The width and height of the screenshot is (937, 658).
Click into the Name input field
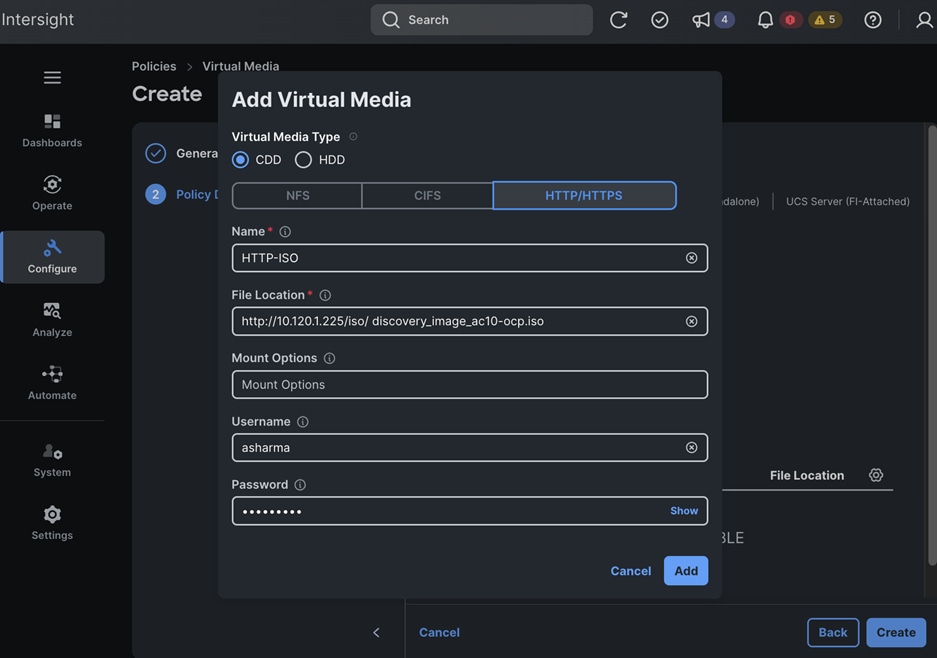pos(470,258)
